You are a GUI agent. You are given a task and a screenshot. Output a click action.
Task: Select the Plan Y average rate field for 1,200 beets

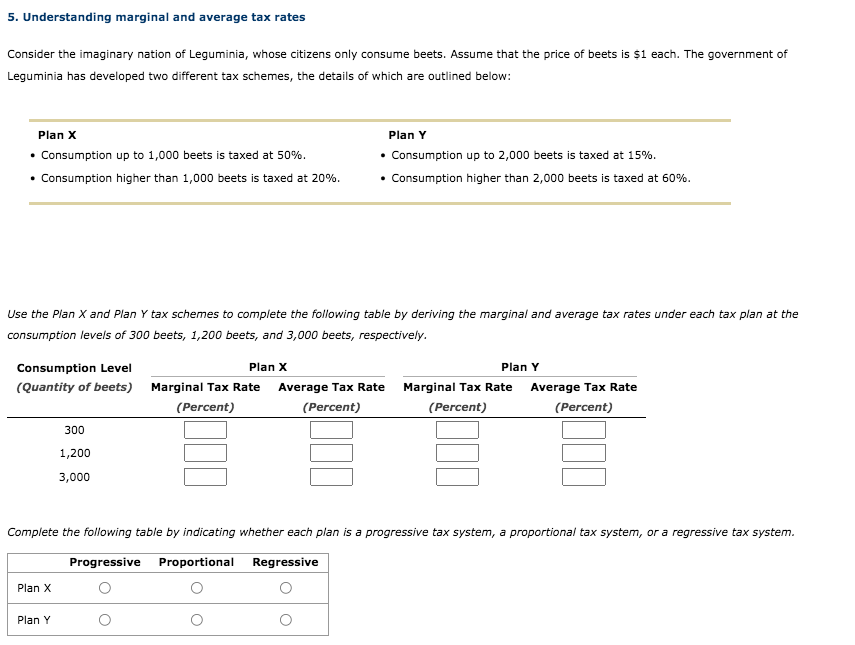tap(584, 453)
